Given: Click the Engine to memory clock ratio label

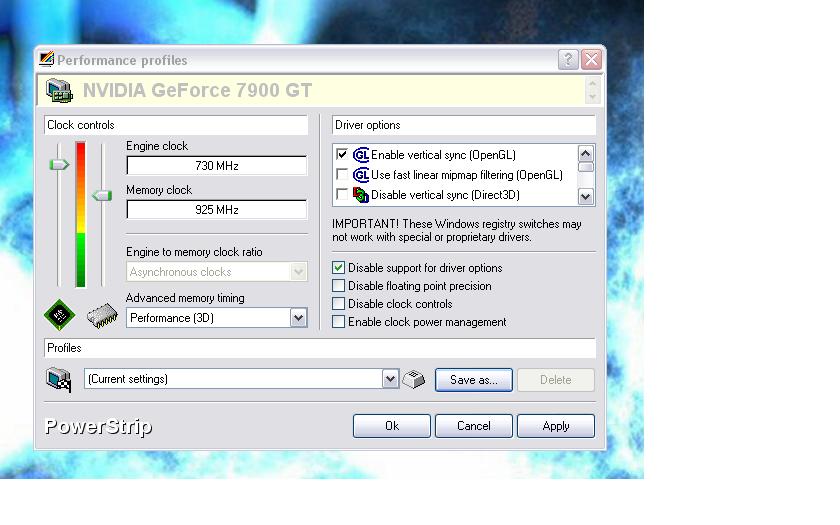Looking at the screenshot, I should [194, 252].
